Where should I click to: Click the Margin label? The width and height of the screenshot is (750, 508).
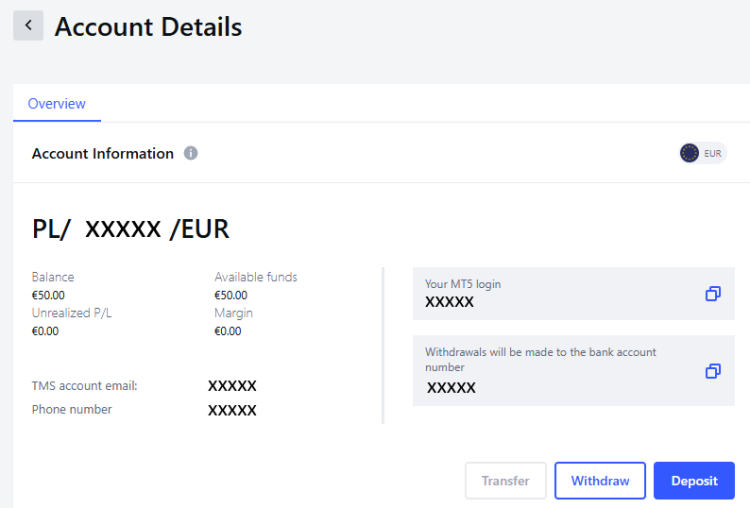[234, 313]
